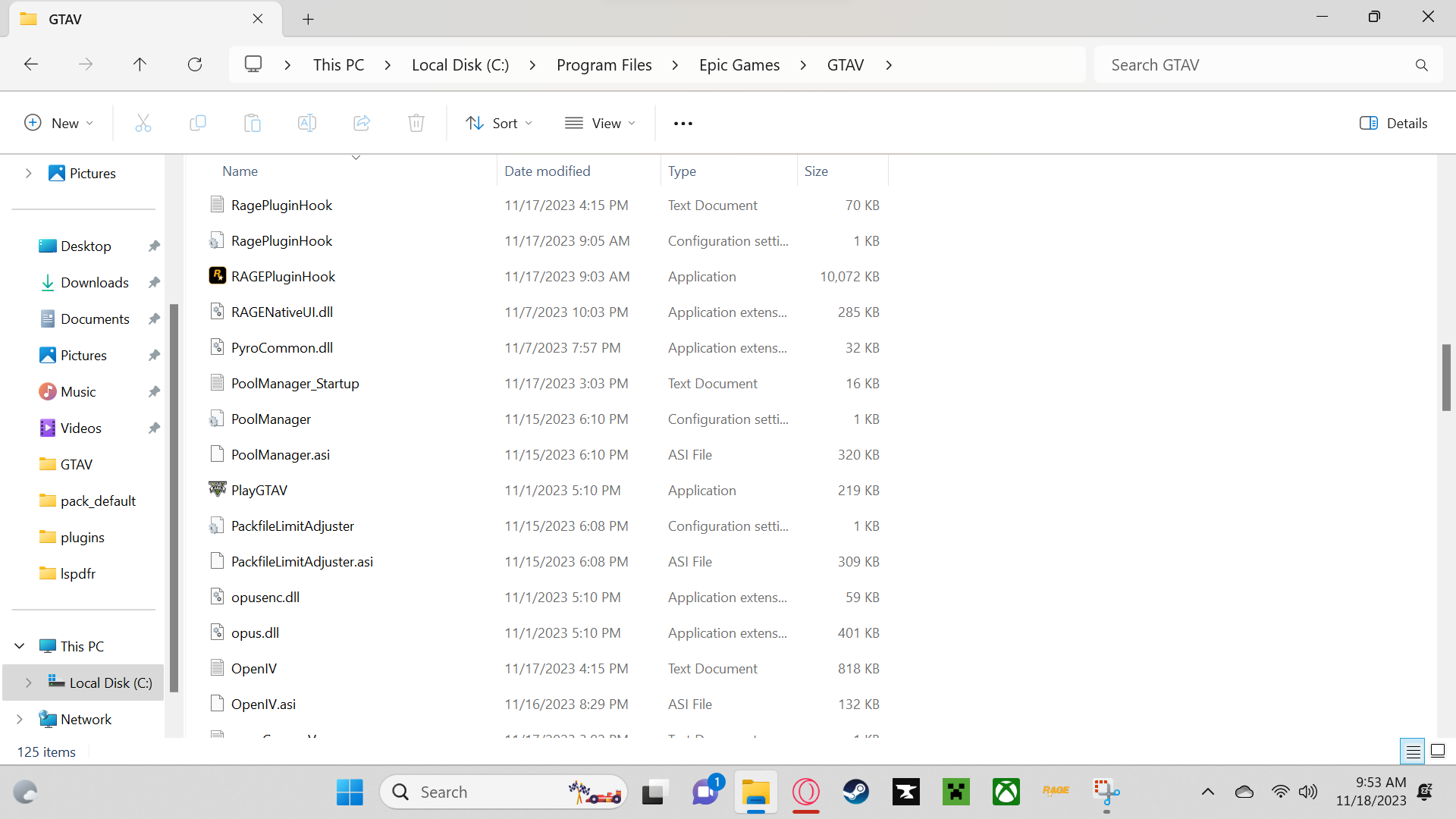
Task: Click the Share icon in toolbar
Action: click(x=362, y=123)
